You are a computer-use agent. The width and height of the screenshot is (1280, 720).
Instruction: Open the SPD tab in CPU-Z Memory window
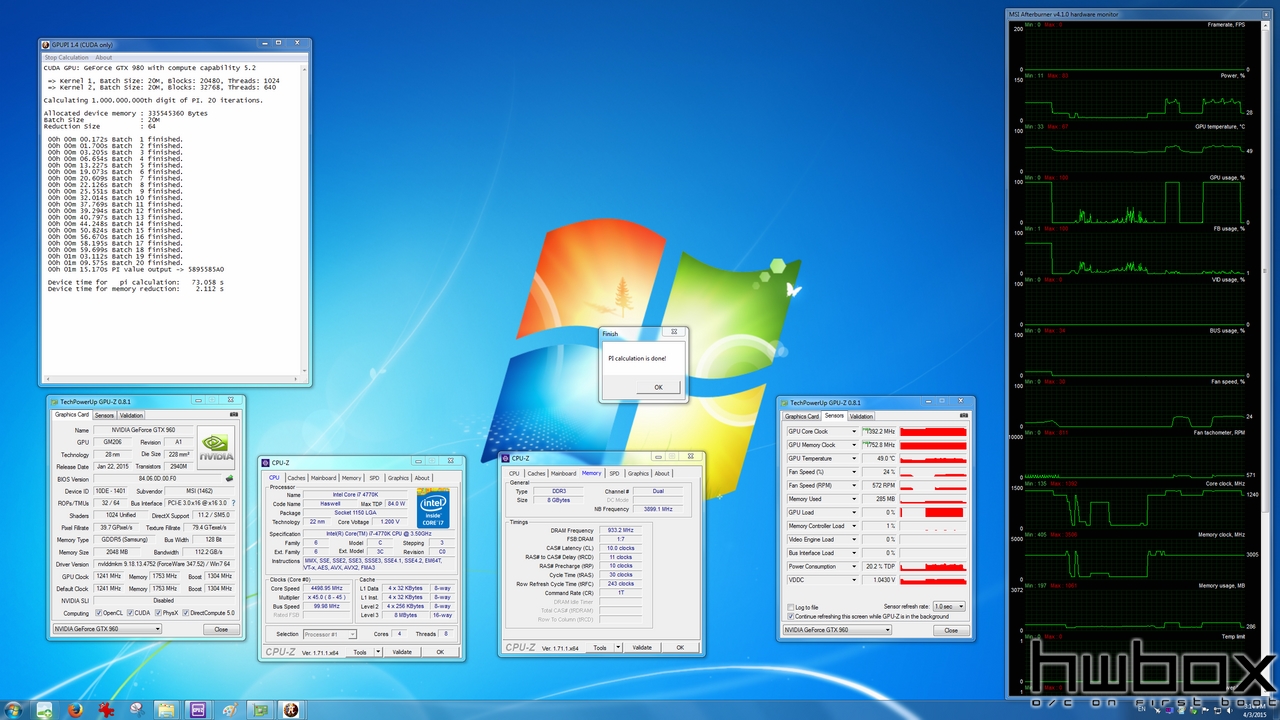pyautogui.click(x=615, y=473)
